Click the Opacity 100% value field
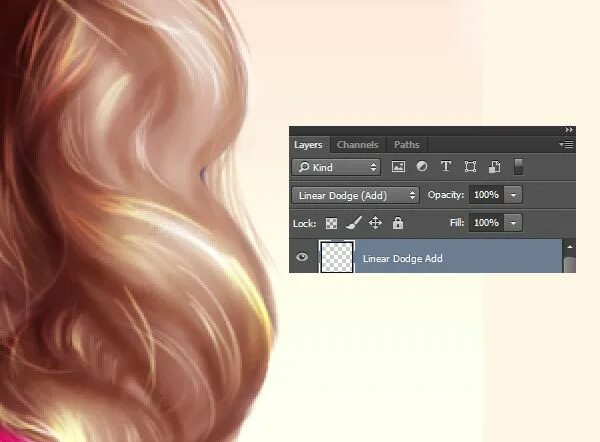600x442 pixels. pyautogui.click(x=487, y=195)
